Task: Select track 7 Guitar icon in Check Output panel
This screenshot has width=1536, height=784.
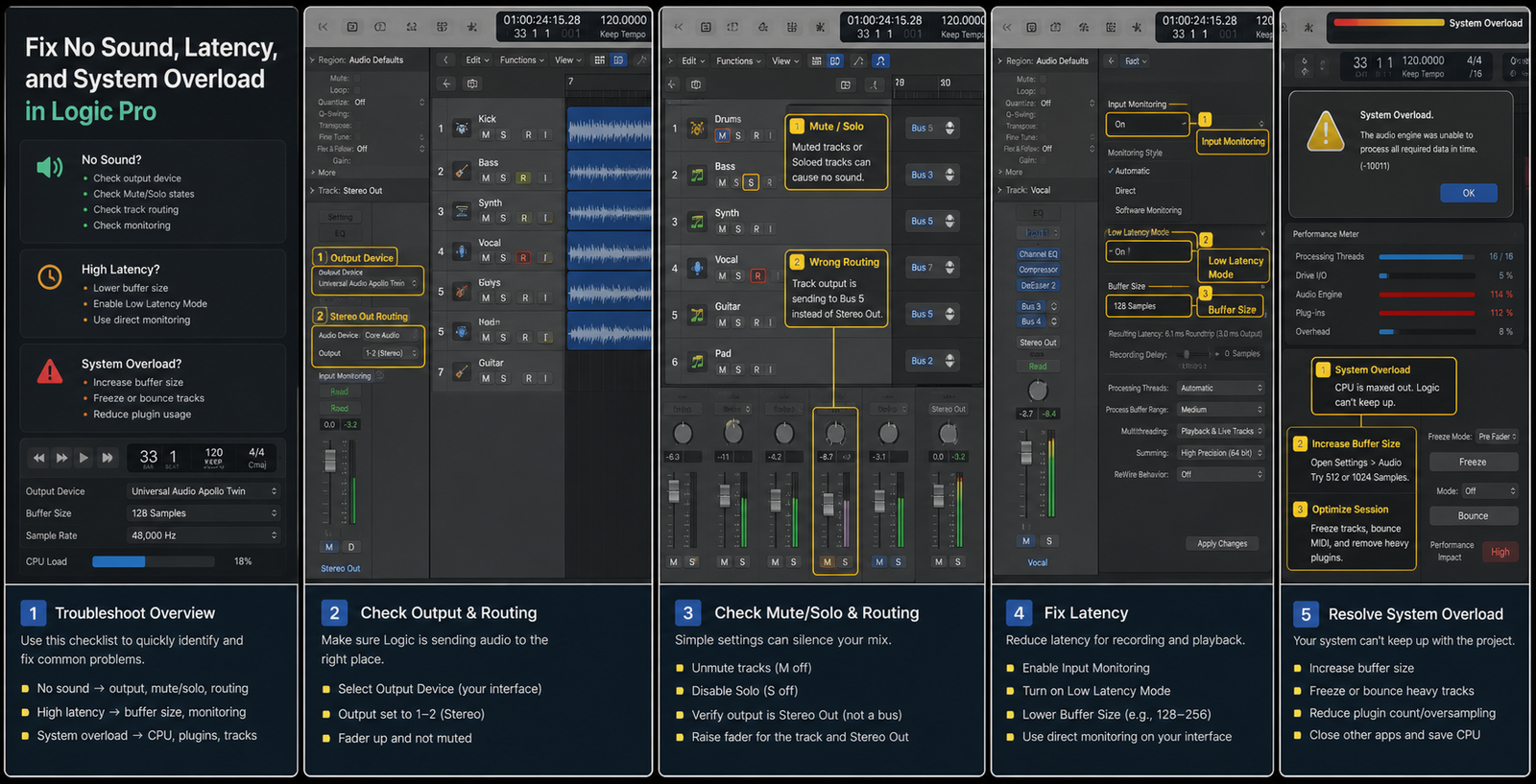Action: tap(462, 371)
